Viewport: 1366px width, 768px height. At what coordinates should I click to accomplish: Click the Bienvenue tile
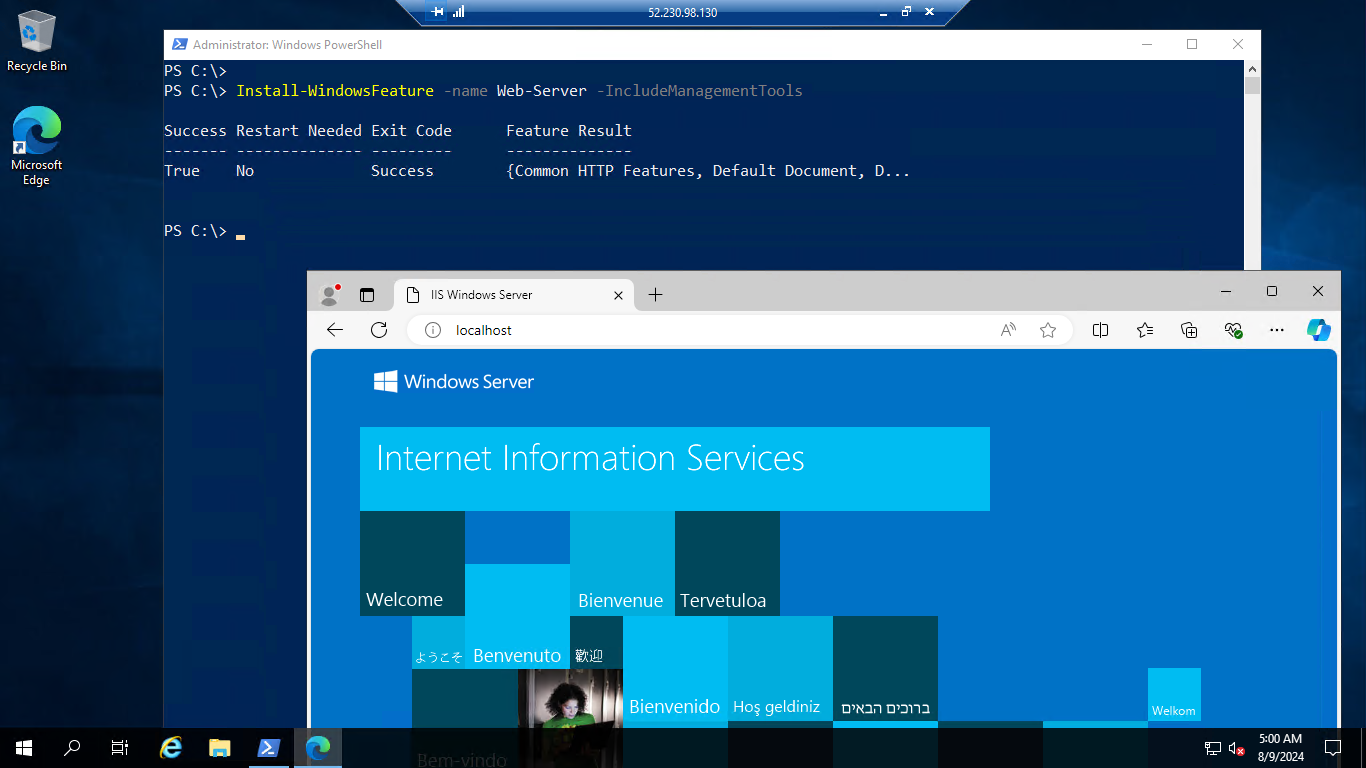click(x=622, y=563)
